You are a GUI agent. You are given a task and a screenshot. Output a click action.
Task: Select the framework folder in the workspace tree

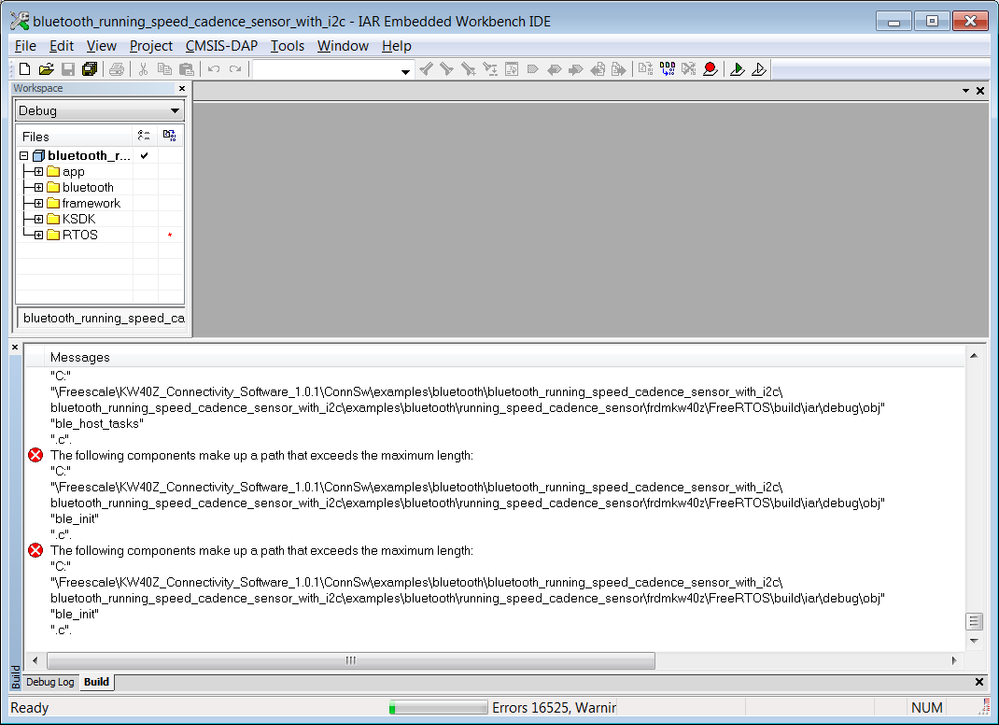pos(91,203)
